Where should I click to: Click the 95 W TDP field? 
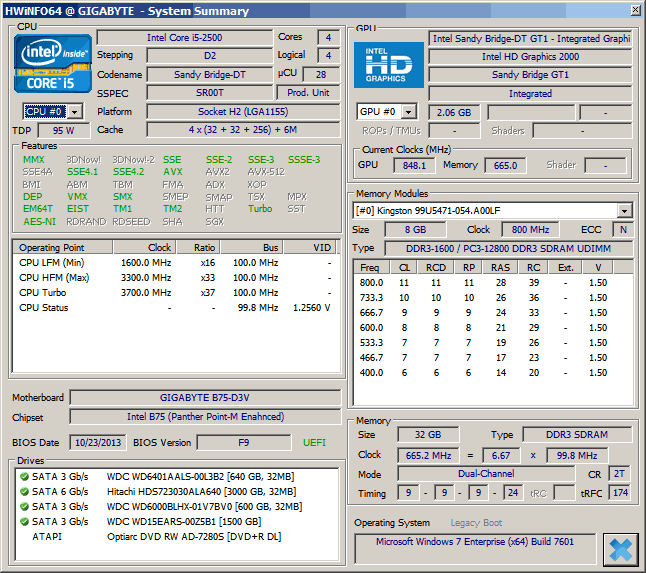coord(63,131)
